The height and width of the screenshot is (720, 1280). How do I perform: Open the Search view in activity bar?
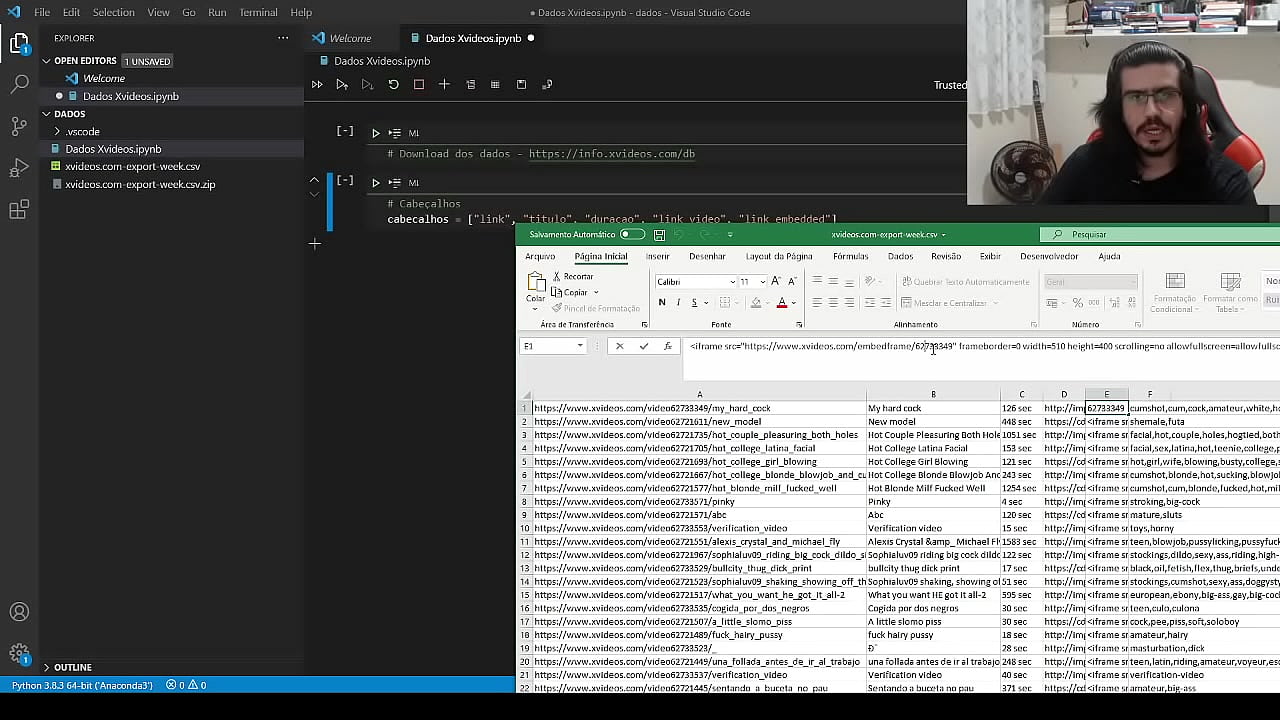pyautogui.click(x=19, y=85)
